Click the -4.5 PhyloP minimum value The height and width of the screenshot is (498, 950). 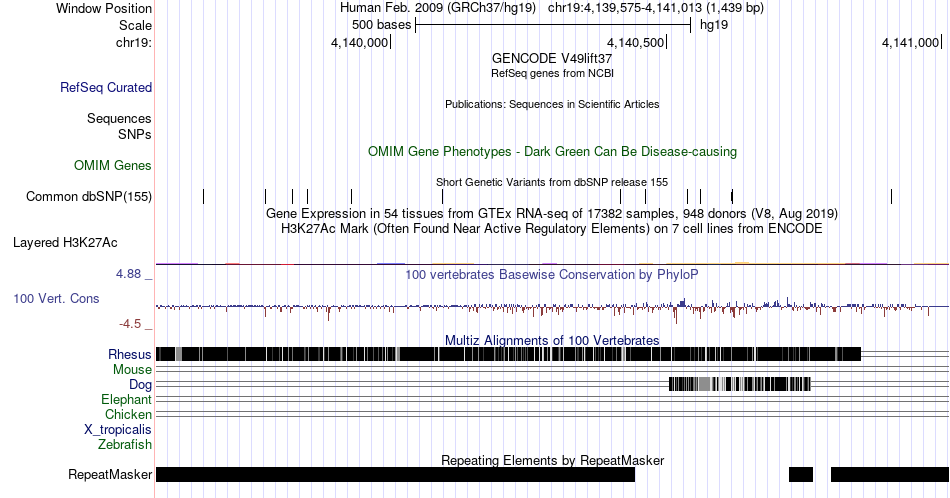[x=130, y=324]
